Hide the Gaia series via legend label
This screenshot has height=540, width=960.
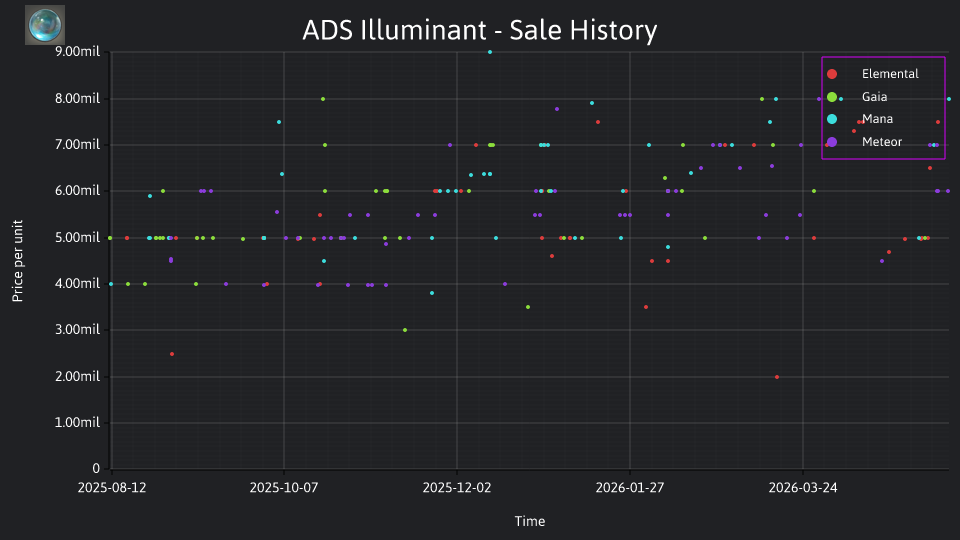(874, 97)
